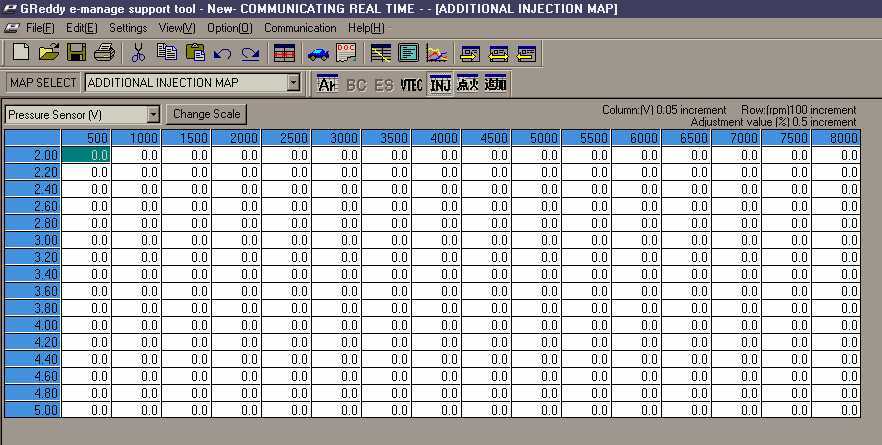
Task: Open the Edit menu
Action: [x=82, y=28]
